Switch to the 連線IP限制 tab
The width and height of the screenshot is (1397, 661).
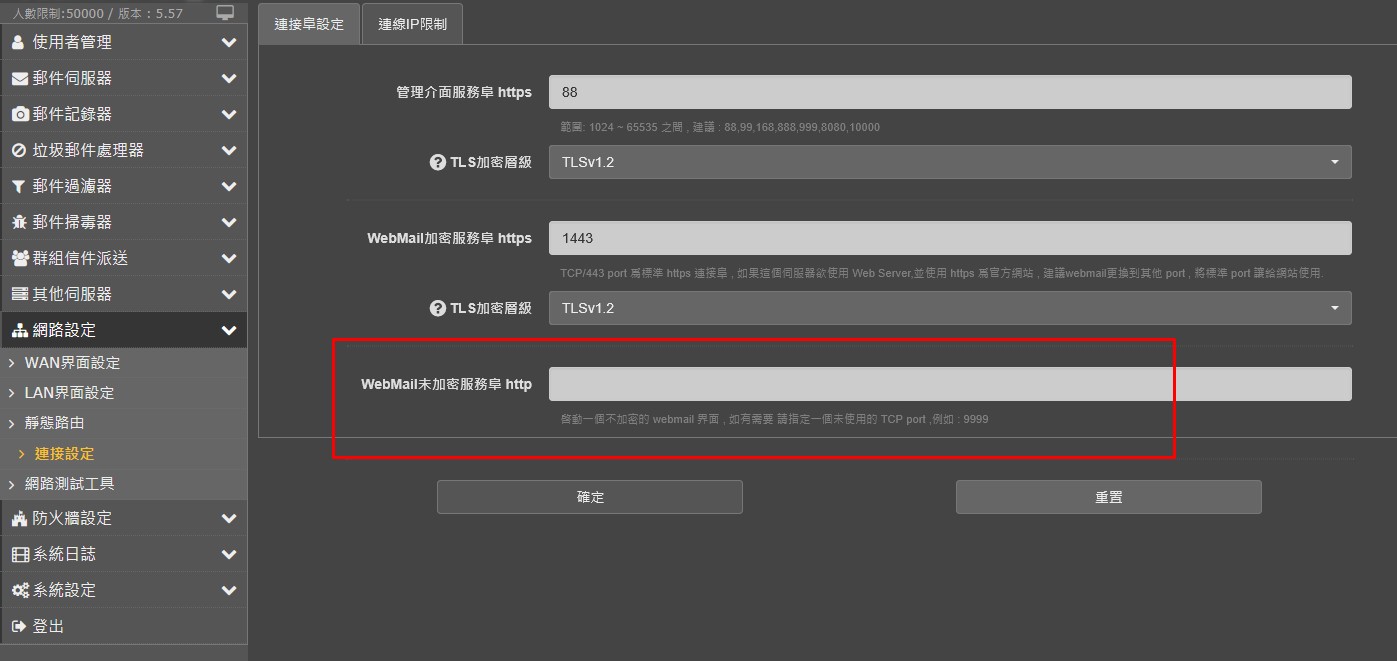click(x=412, y=24)
